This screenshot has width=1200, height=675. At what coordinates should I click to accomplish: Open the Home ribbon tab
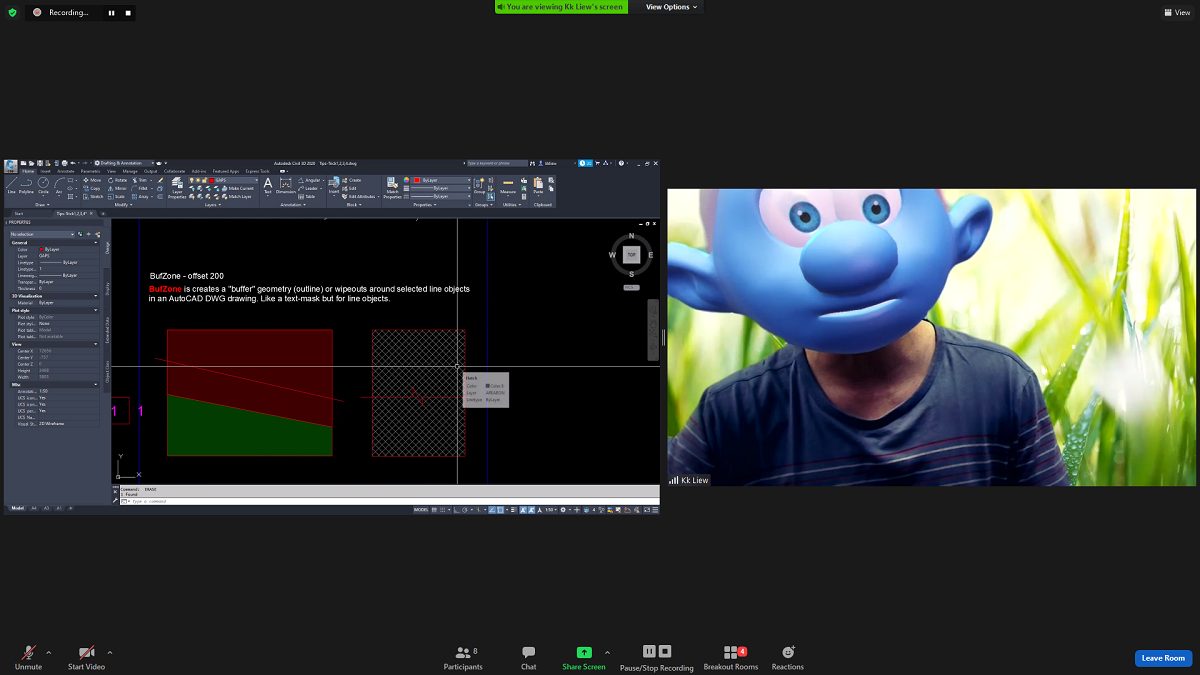point(28,171)
